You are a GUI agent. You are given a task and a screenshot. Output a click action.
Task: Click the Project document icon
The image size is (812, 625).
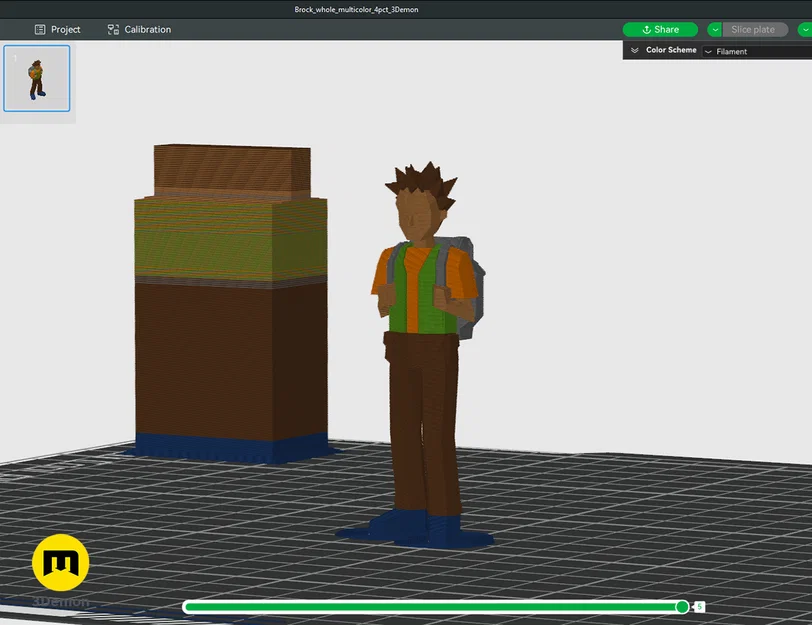pyautogui.click(x=40, y=30)
